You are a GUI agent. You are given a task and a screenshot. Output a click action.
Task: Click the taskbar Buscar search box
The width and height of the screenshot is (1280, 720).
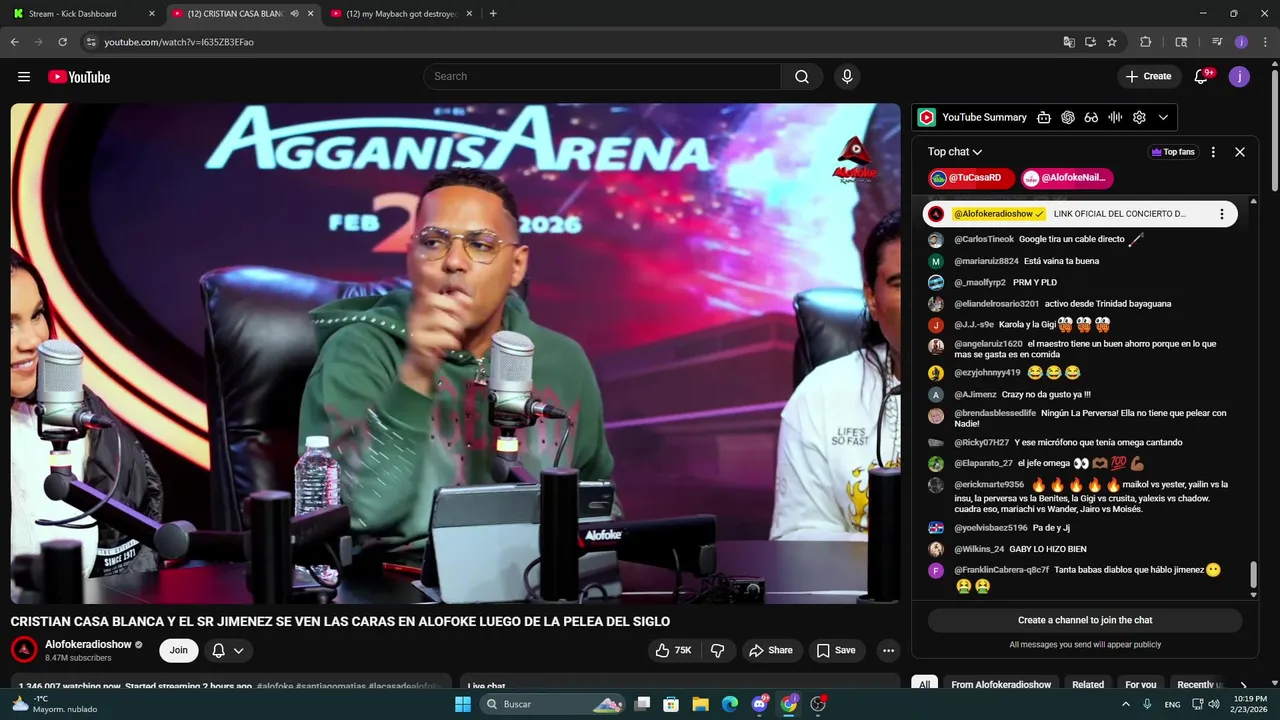[x=553, y=704]
